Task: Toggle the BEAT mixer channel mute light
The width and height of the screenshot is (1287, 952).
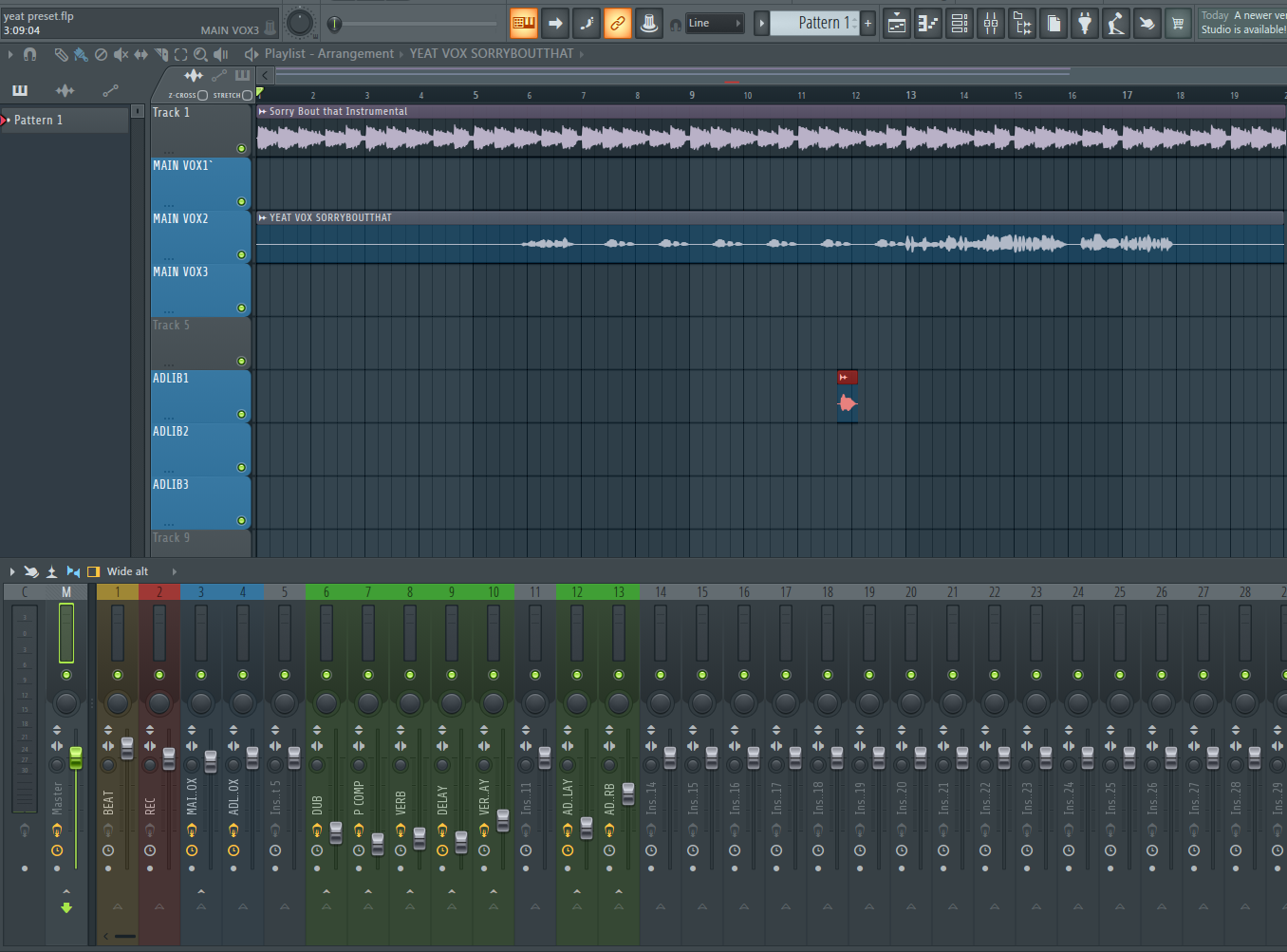Action: 118,675
